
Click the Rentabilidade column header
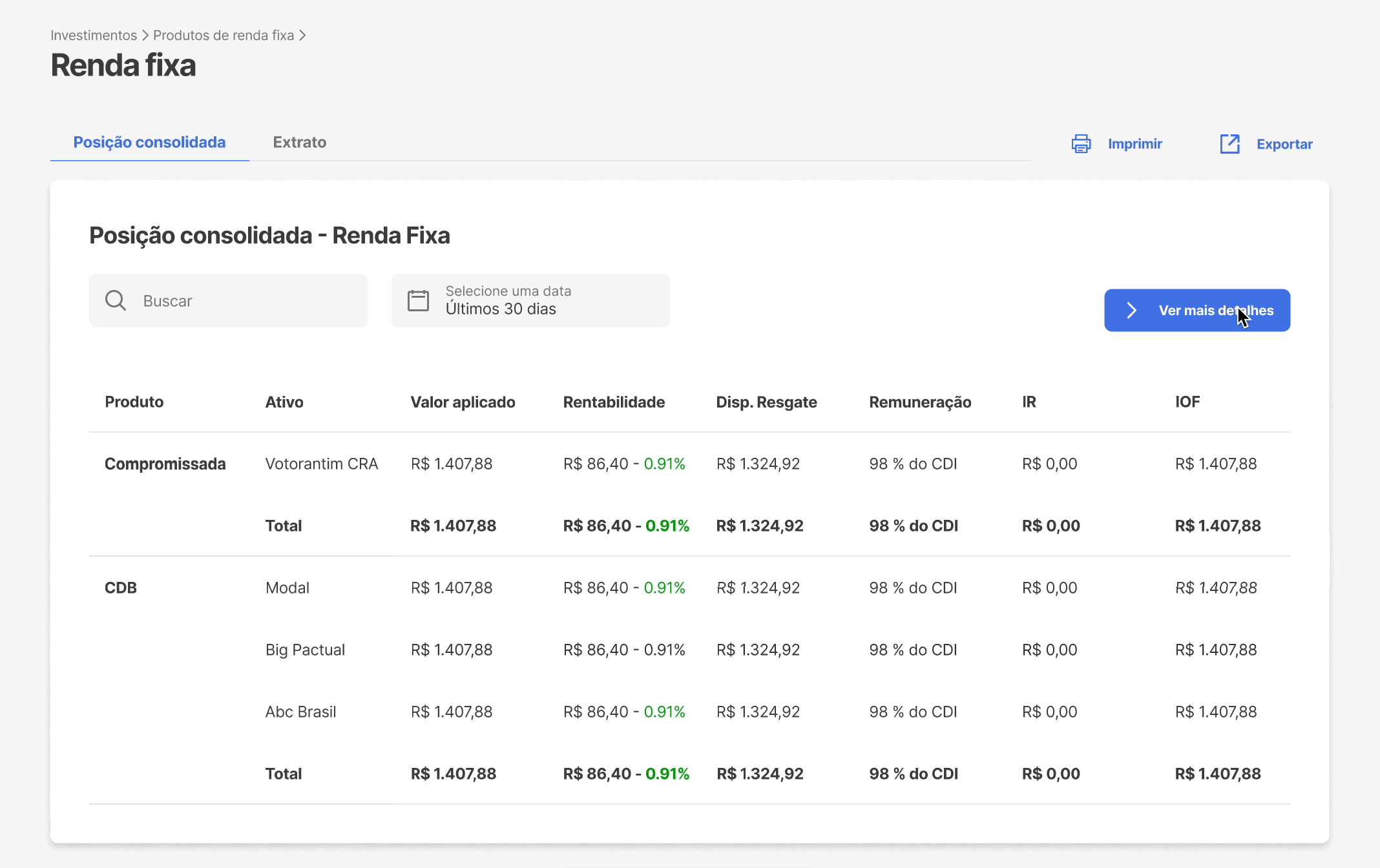pos(614,402)
